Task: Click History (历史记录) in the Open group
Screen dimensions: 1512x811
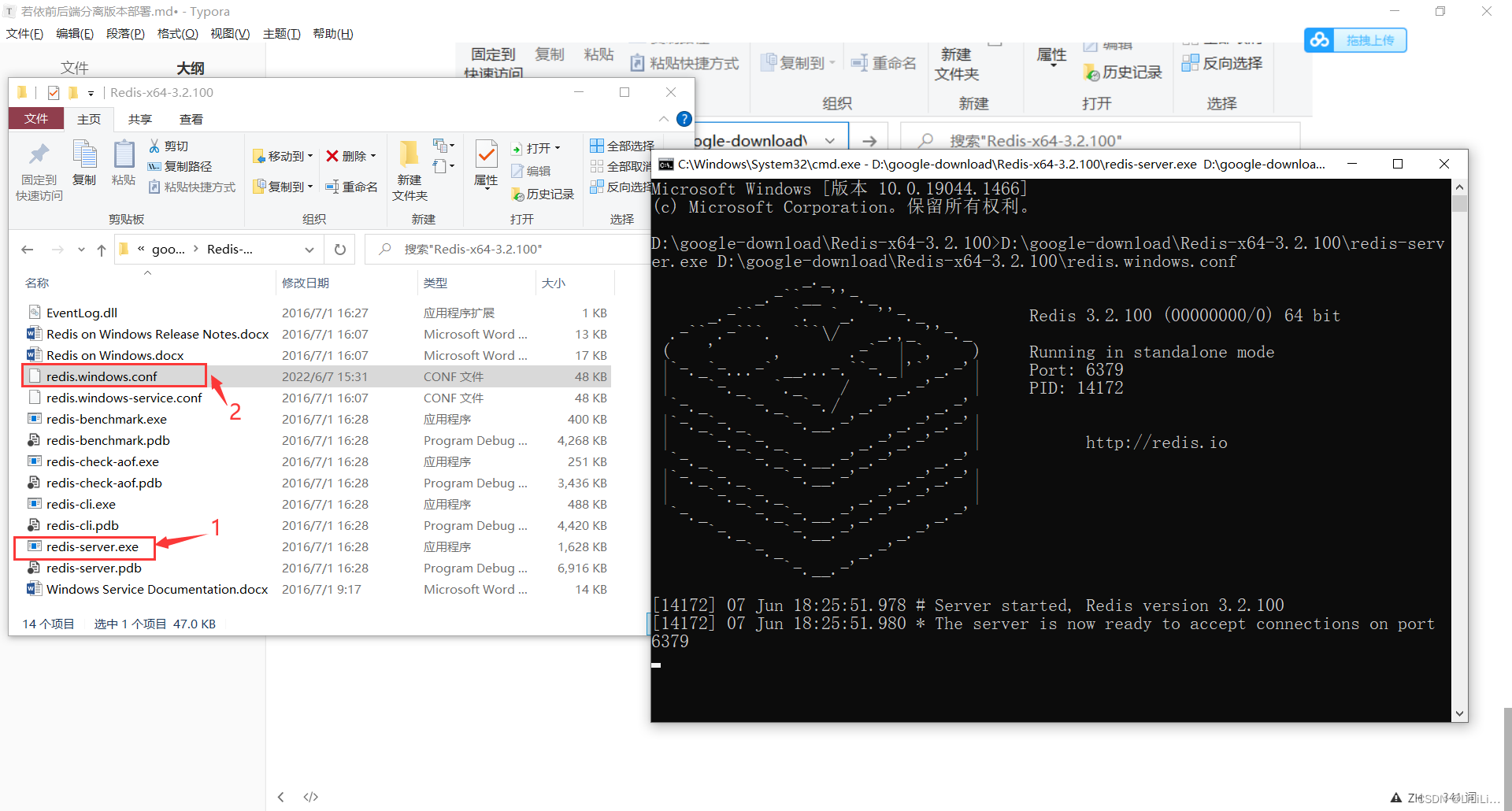Action: click(543, 194)
